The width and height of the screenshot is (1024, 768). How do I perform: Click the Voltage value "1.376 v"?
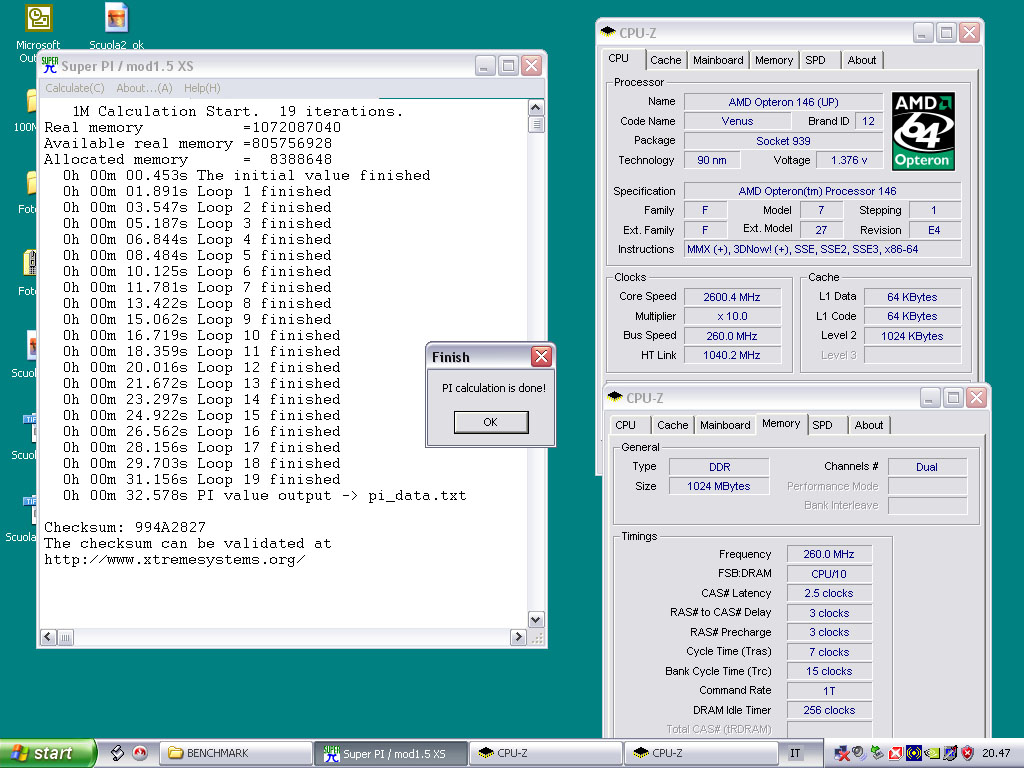point(849,160)
